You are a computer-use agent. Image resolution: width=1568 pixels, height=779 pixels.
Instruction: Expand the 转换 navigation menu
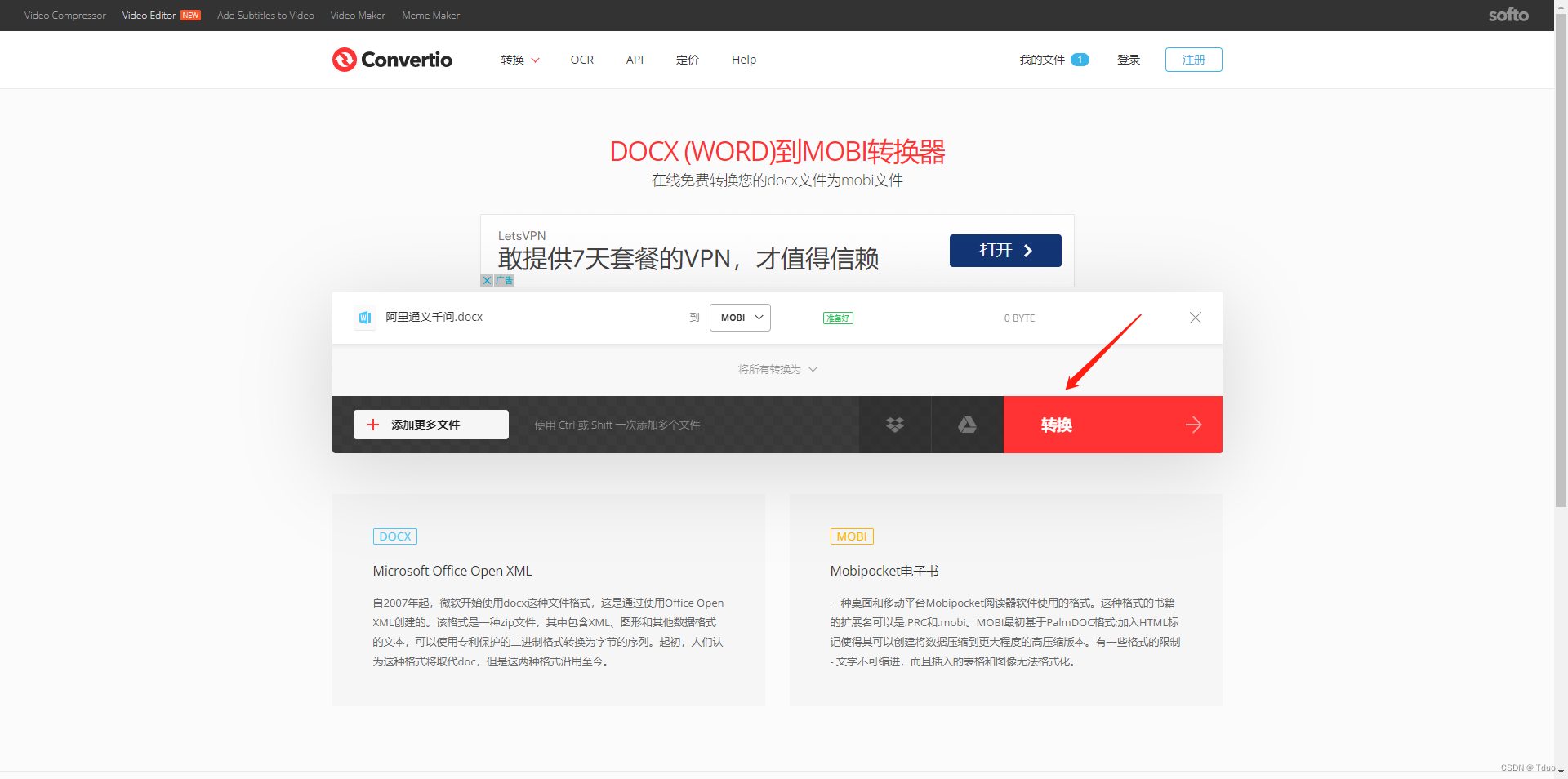[x=520, y=60]
